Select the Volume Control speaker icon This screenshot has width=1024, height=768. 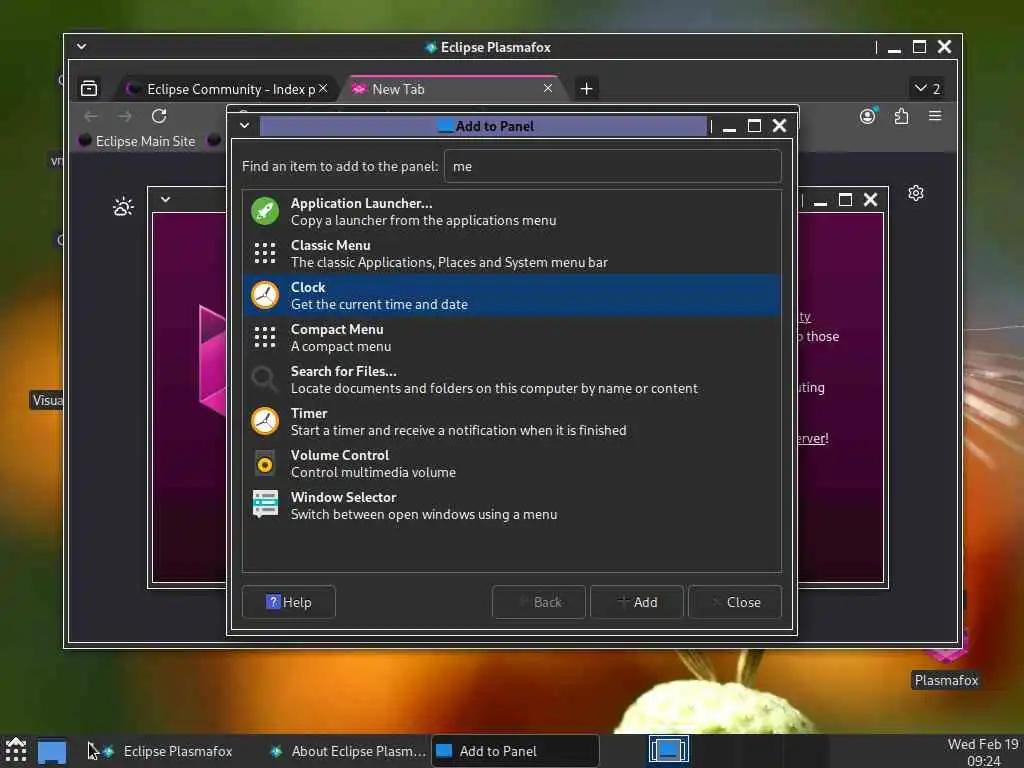click(264, 464)
